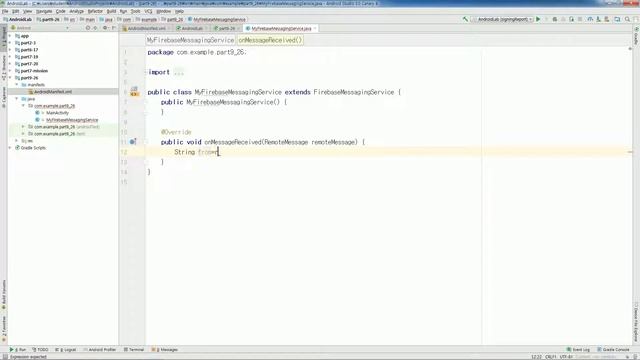Image resolution: width=640 pixels, height=360 pixels.
Task: Open the Tools menu
Action: (136, 11)
